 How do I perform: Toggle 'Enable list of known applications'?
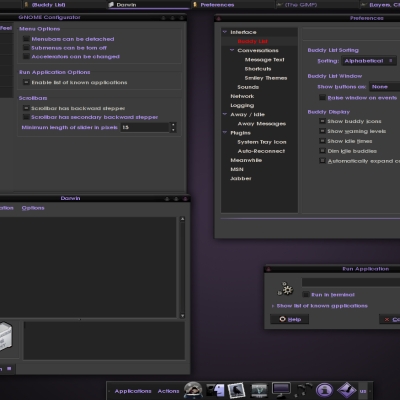[26, 82]
